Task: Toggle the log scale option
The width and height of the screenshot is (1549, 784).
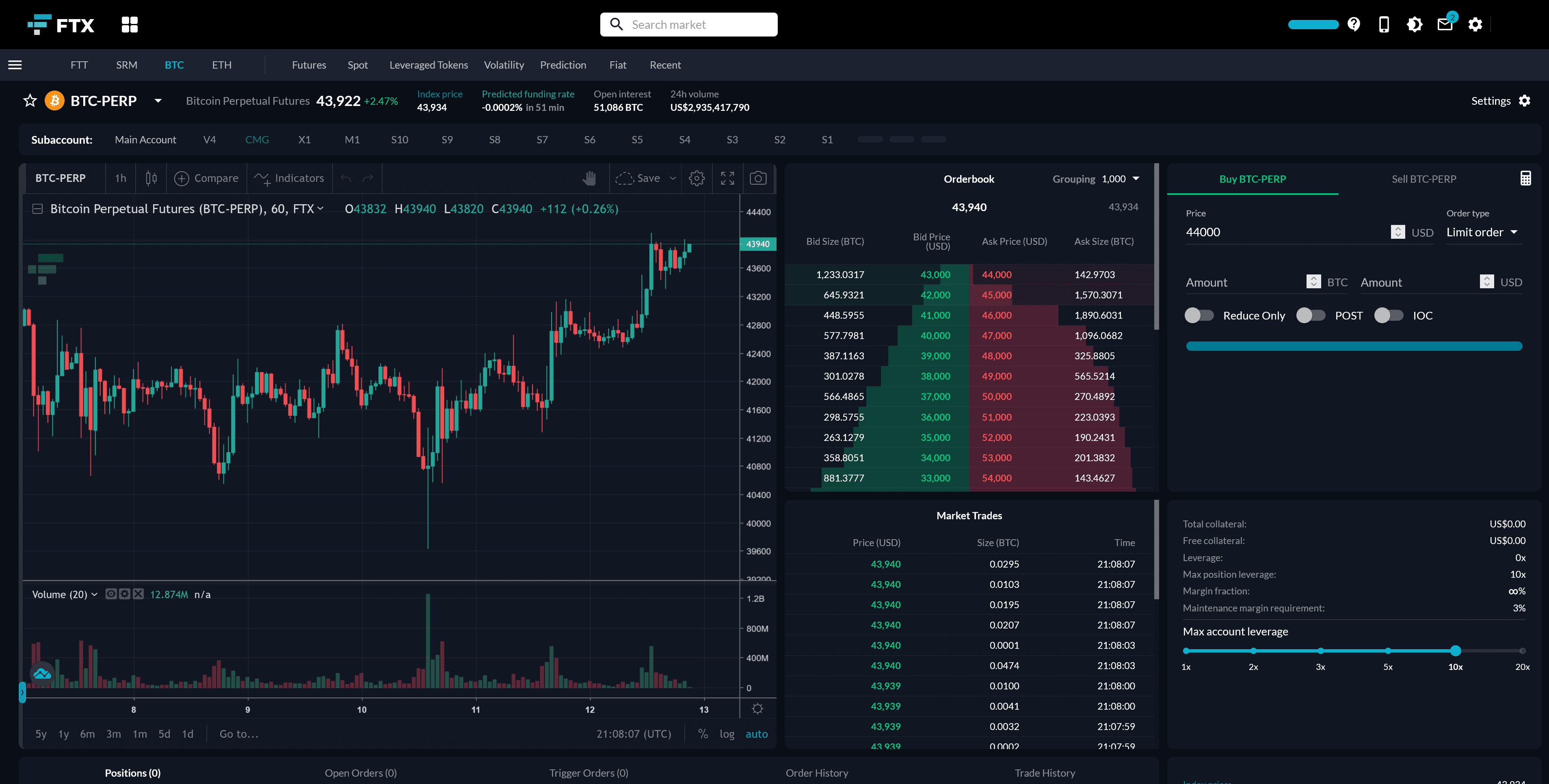Action: point(727,734)
